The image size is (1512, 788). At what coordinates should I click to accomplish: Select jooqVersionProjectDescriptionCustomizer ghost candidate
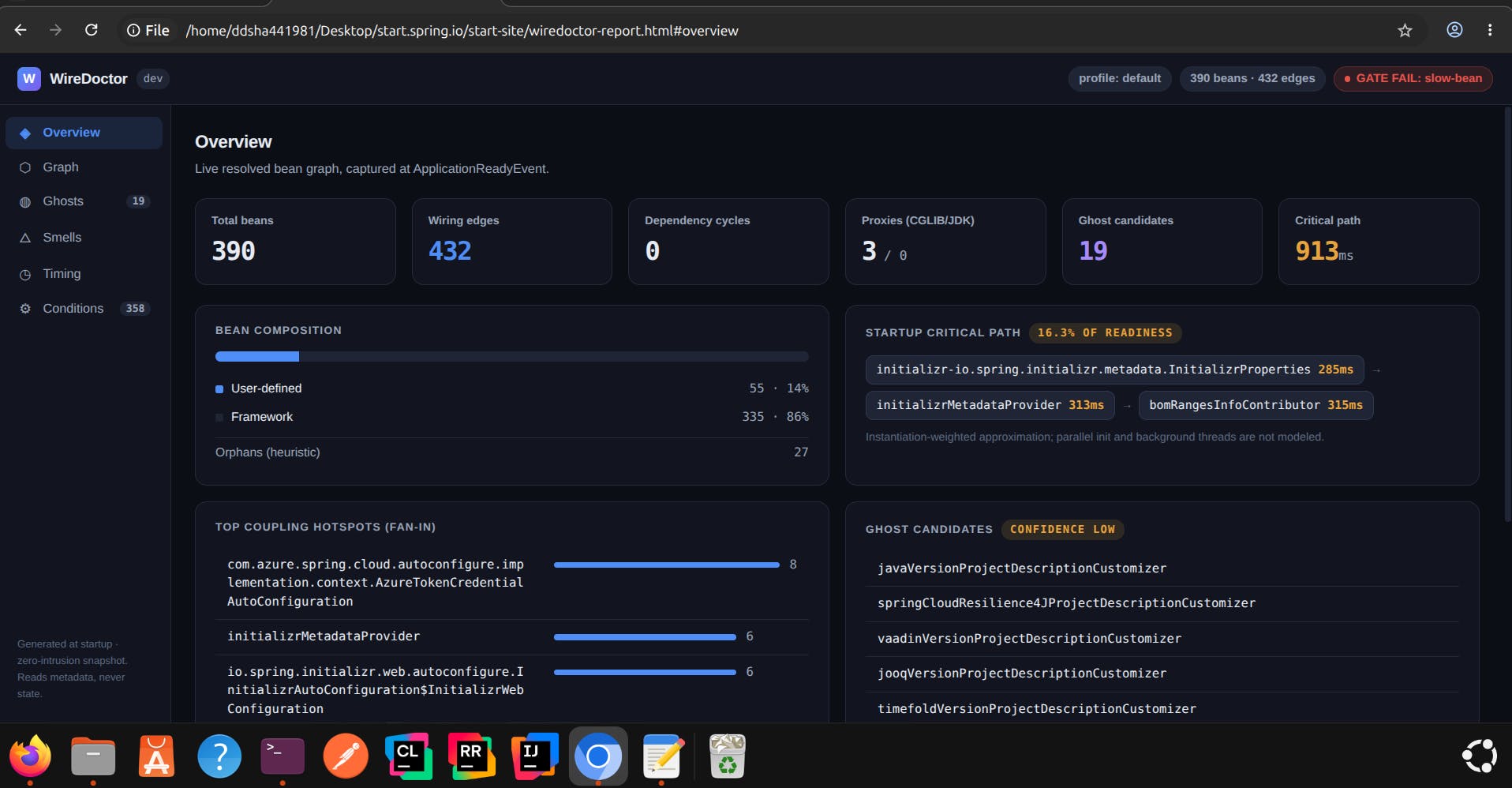(x=1022, y=674)
